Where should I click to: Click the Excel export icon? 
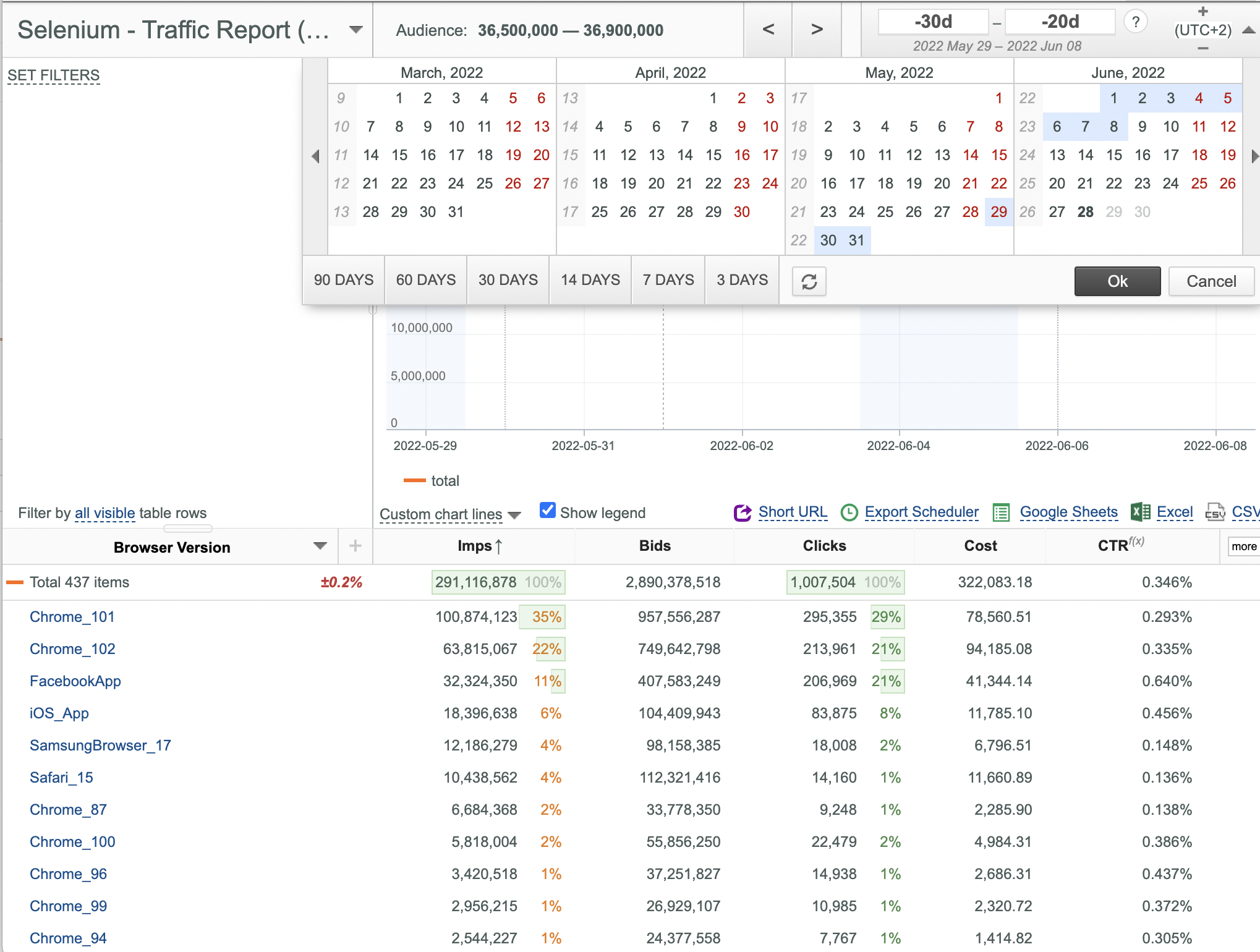(1140, 512)
